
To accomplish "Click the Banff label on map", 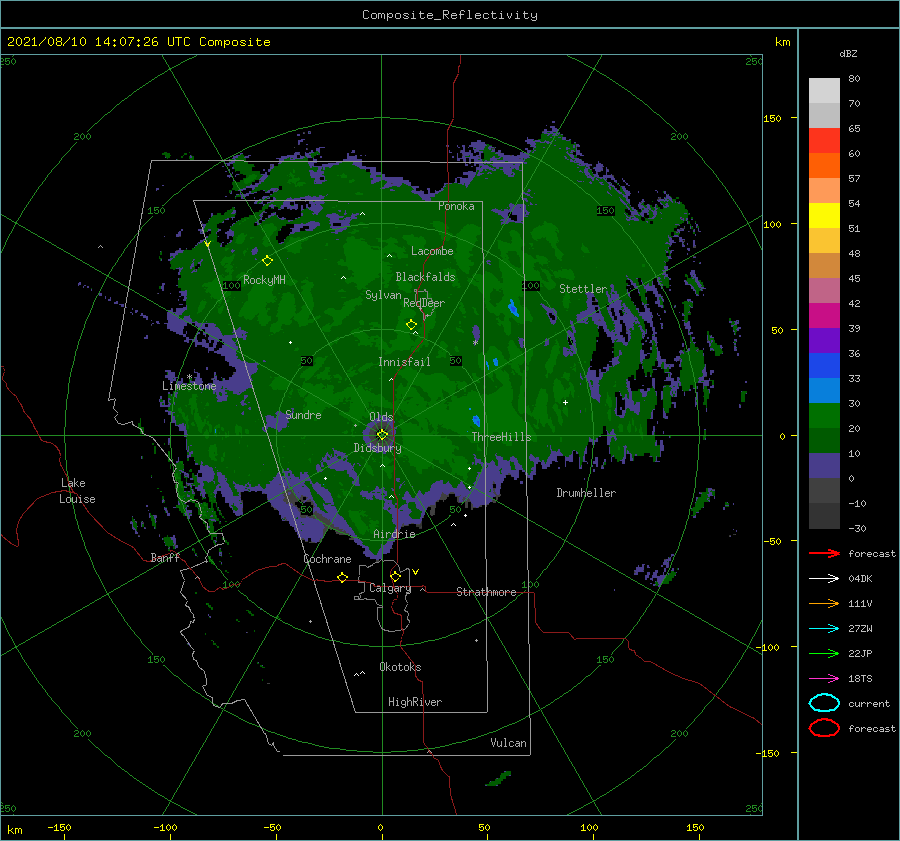I will pyautogui.click(x=165, y=557).
